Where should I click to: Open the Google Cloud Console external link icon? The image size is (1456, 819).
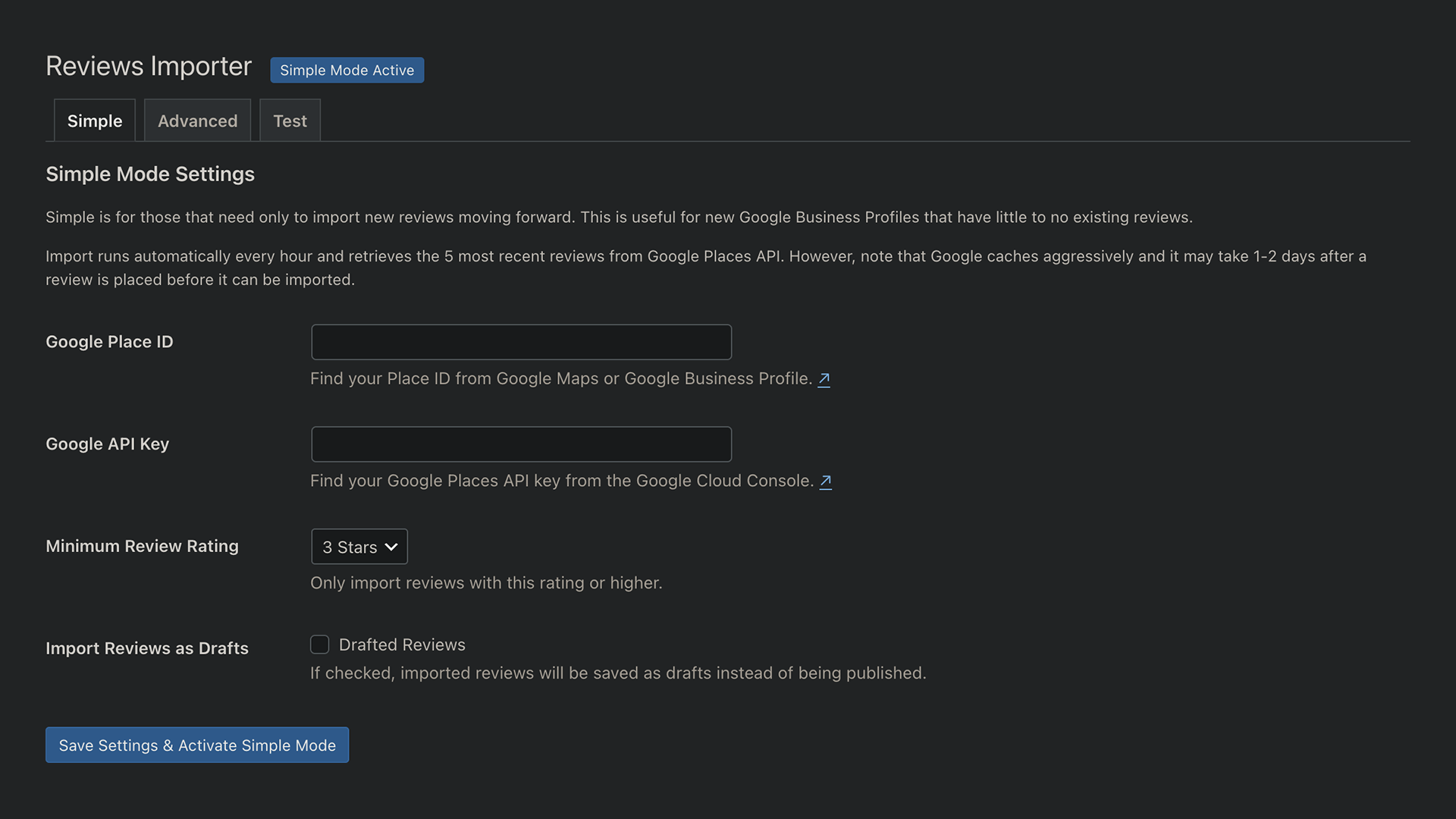point(825,482)
